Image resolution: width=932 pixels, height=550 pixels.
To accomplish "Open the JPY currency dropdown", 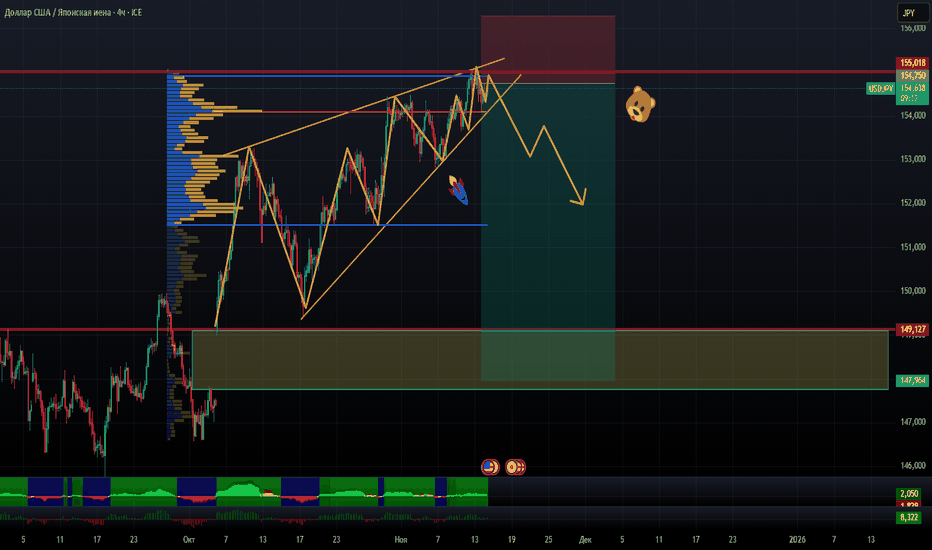I will (x=907, y=13).
